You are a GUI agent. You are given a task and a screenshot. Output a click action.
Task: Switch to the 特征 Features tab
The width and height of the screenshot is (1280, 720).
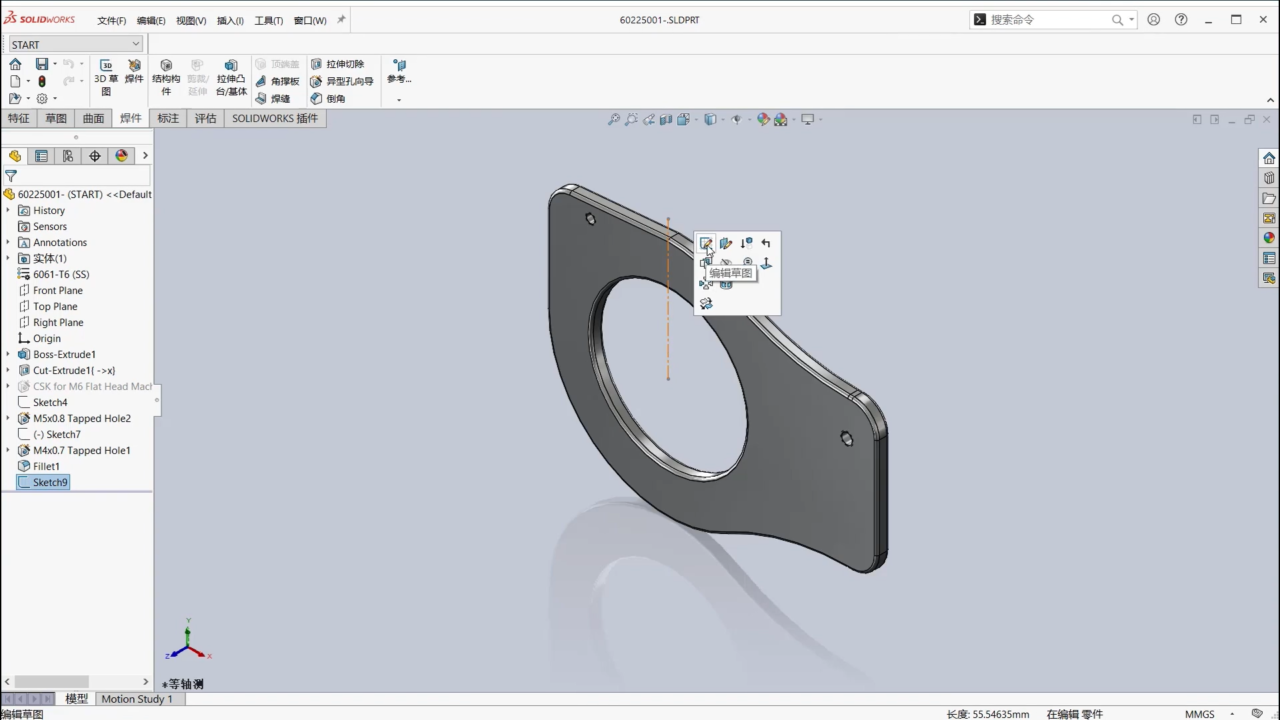(x=18, y=118)
